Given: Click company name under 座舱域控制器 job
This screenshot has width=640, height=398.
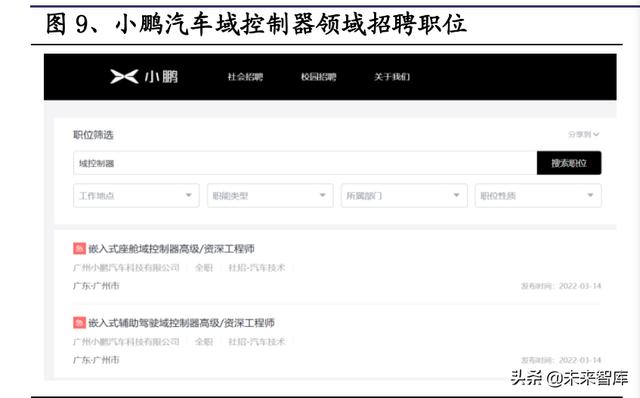Looking at the screenshot, I should click(126, 268).
